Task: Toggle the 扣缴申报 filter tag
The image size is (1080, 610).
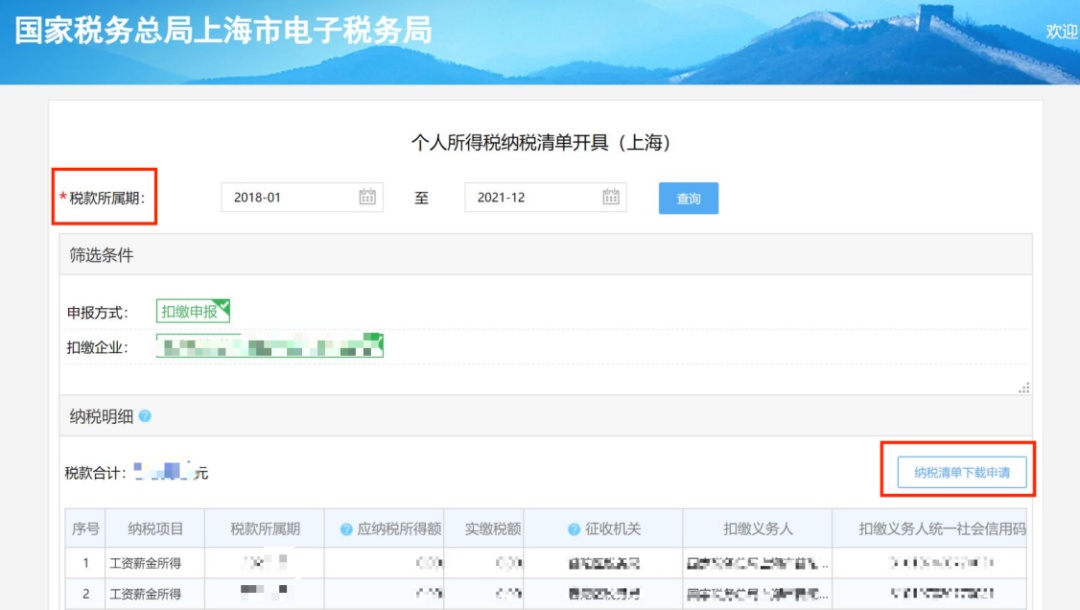Action: [x=192, y=311]
